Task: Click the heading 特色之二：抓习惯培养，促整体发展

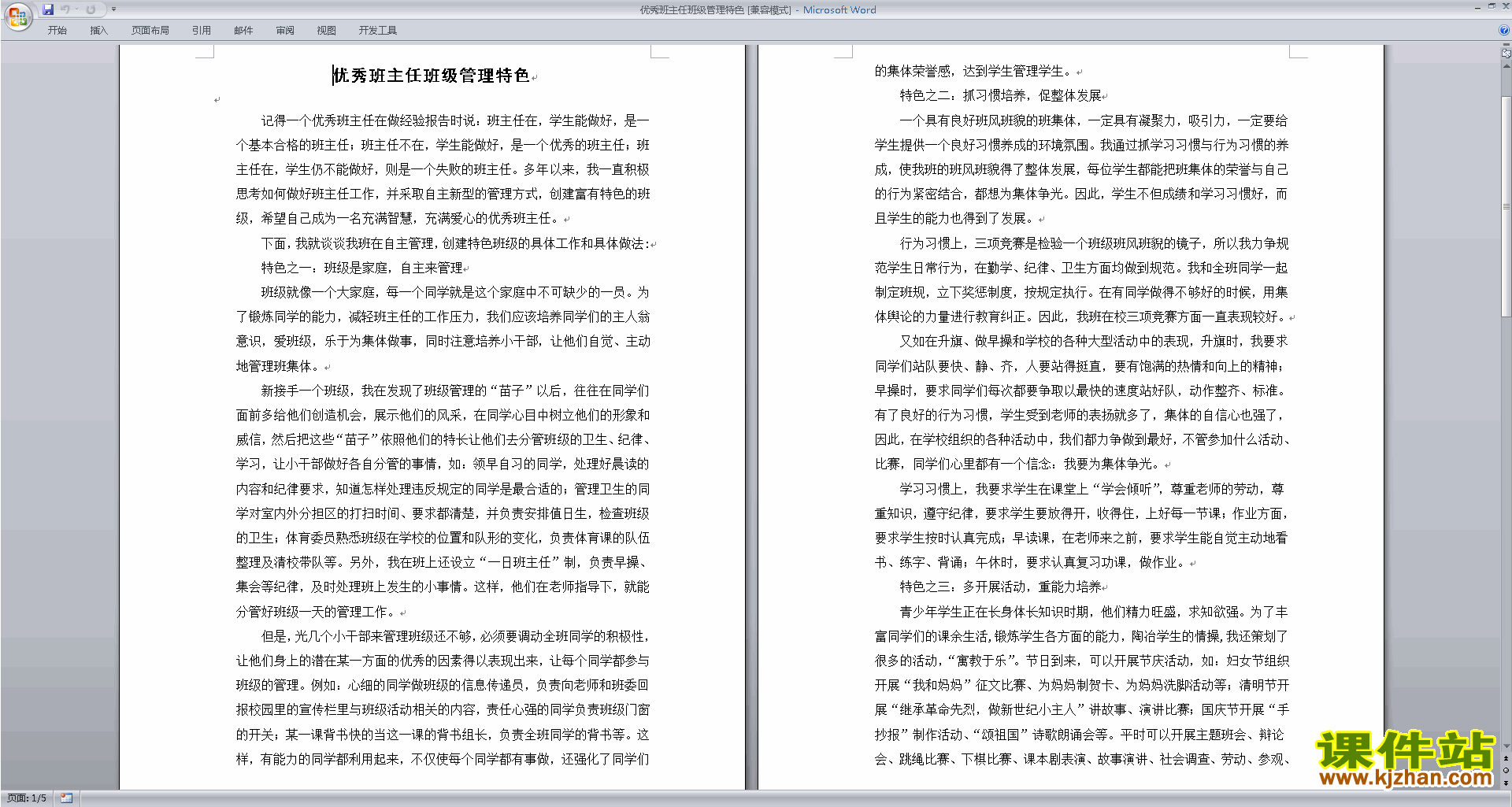Action: pyautogui.click(x=1001, y=96)
